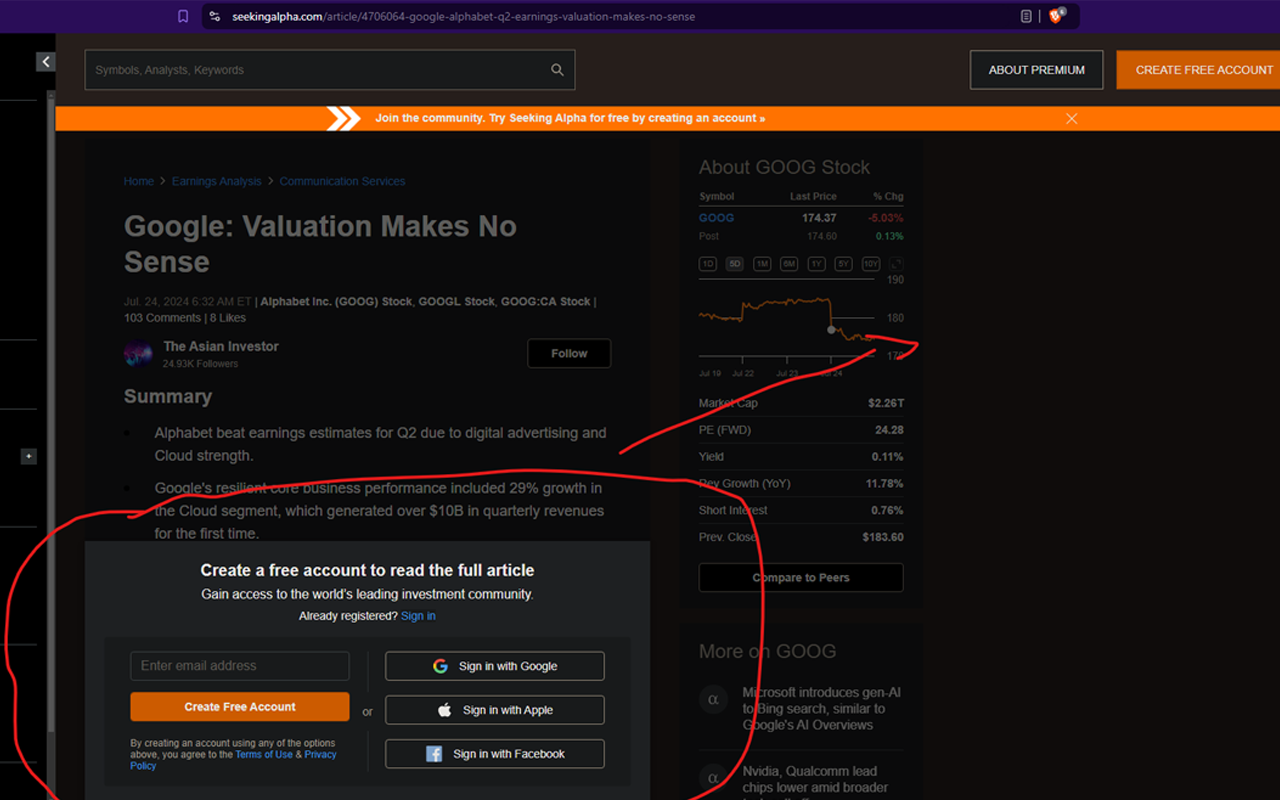Toggle the 1Y chart range
The image size is (1280, 800).
816,263
